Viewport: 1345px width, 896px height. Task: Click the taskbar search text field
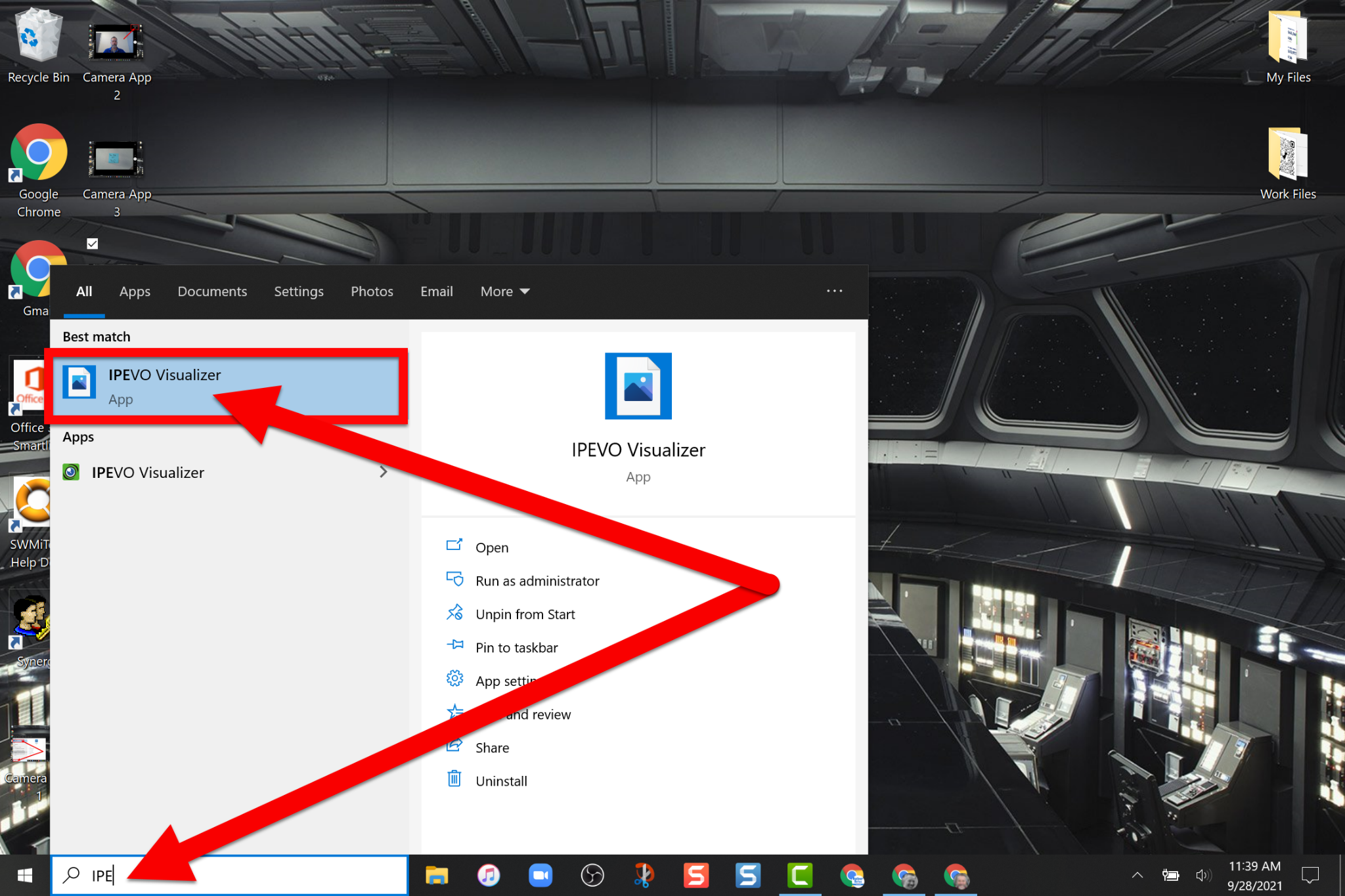pos(229,875)
